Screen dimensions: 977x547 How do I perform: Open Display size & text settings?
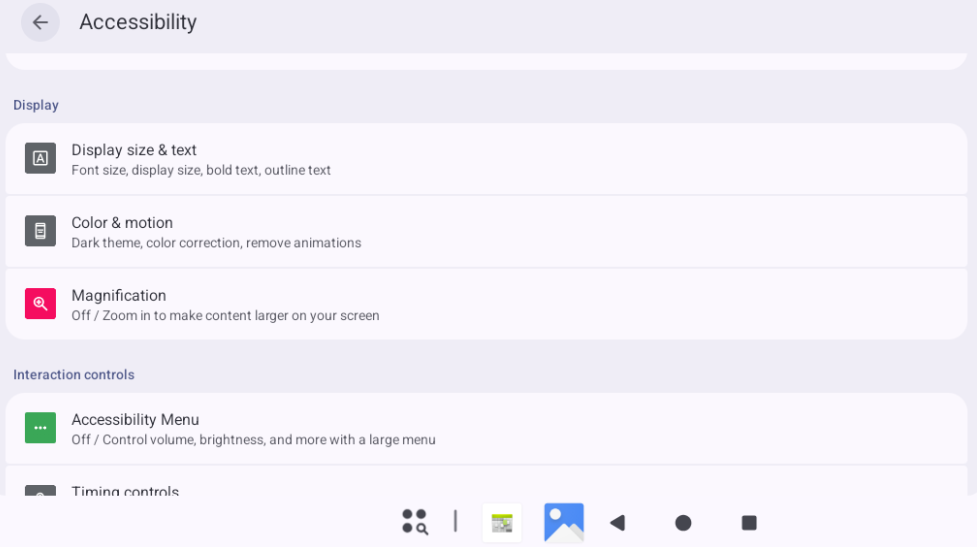pyautogui.click(x=486, y=159)
